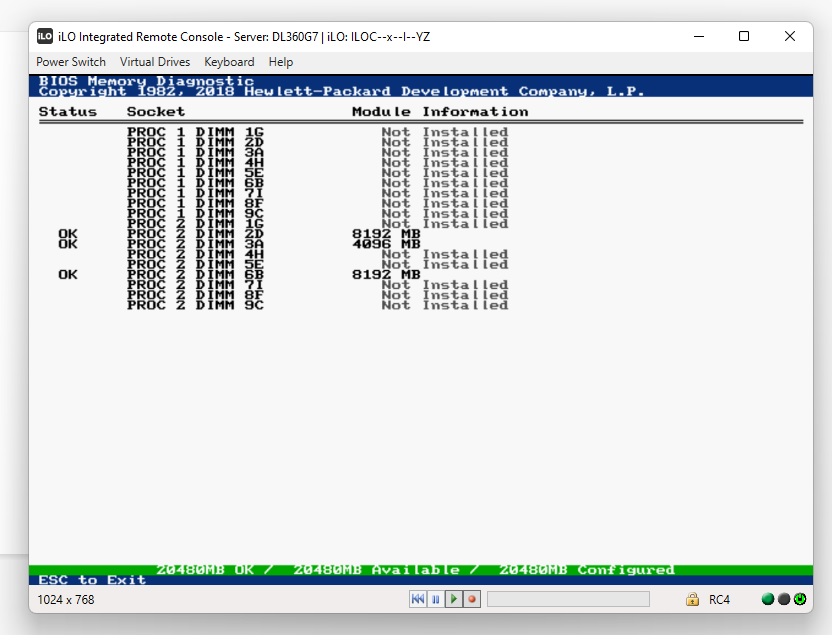Image resolution: width=832 pixels, height=644 pixels.
Task: Click the '20480MB OK' summary text
Action: click(205, 570)
